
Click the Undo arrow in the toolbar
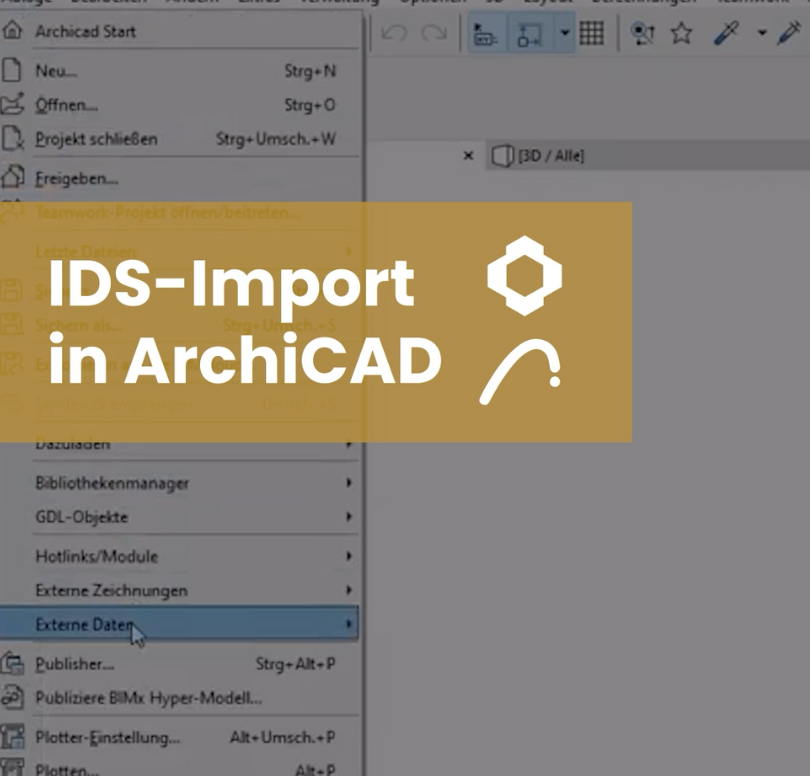(394, 33)
